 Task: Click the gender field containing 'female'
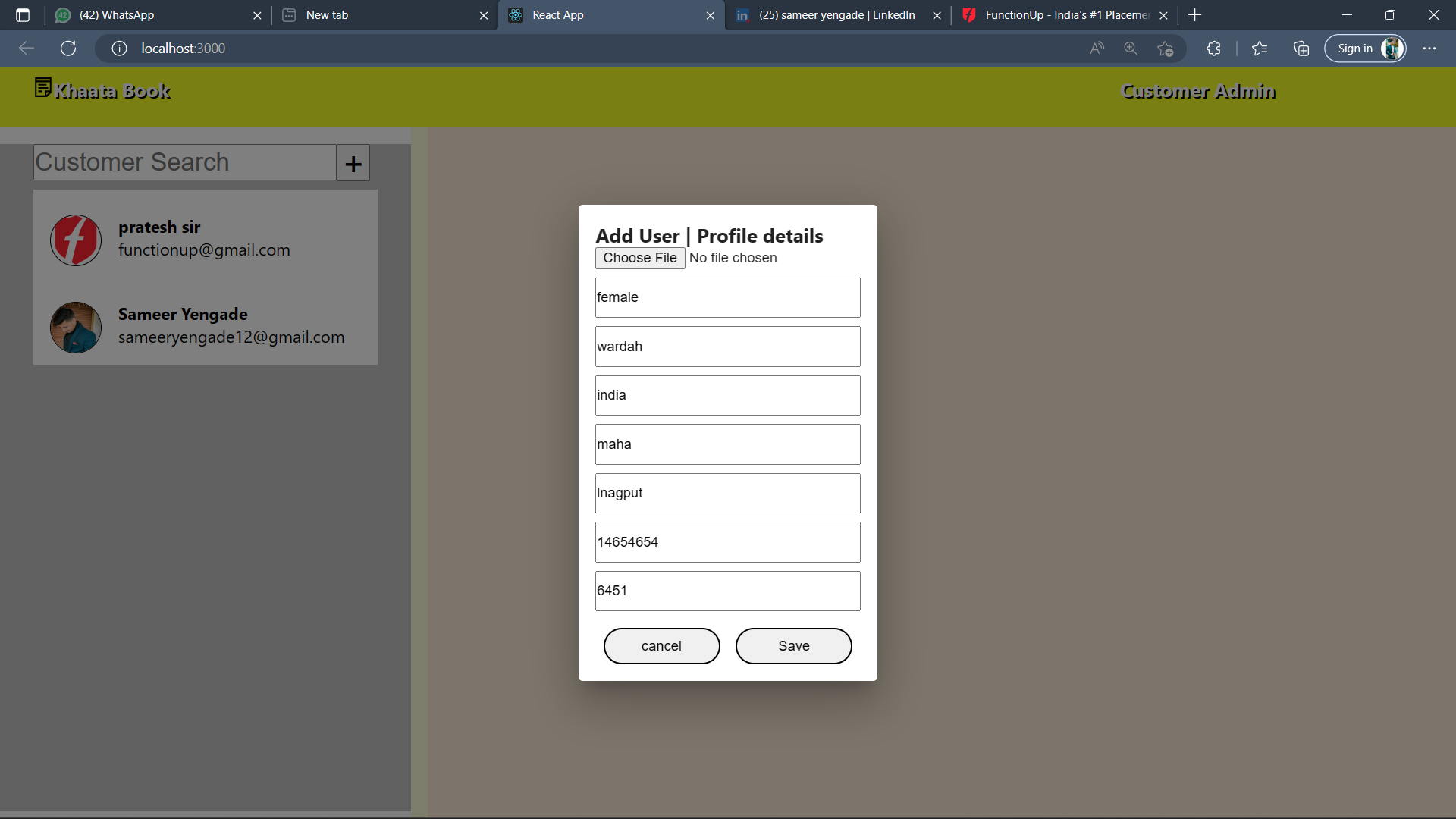click(727, 297)
